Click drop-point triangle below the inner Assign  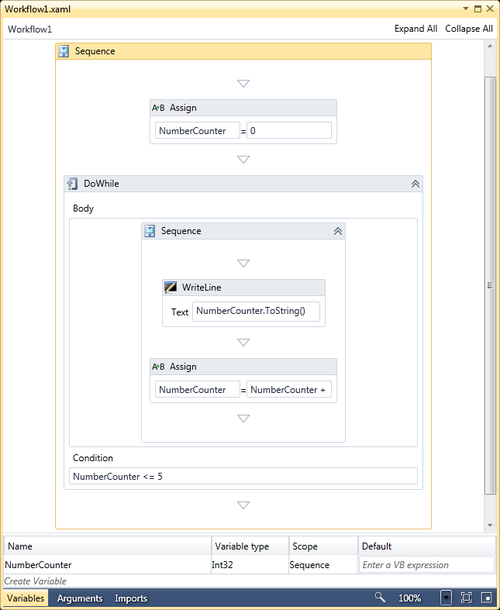click(243, 418)
